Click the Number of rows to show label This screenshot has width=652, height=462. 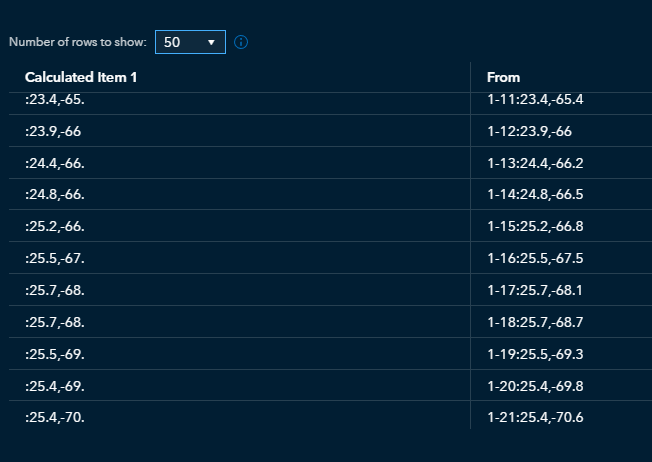(x=78, y=43)
